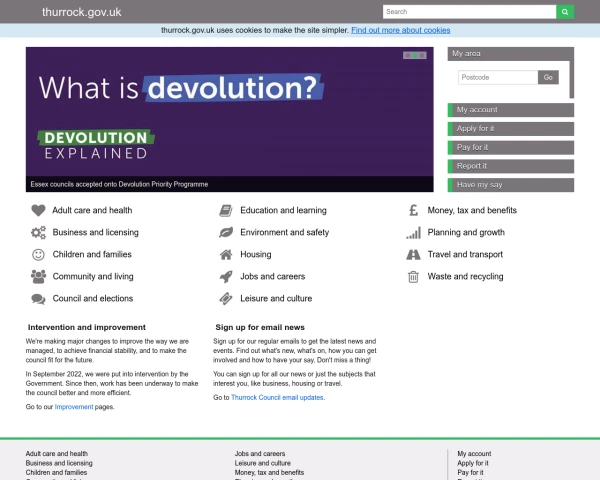The image size is (600, 480).
Task: Click the smiley icon for Children and families
Action: [x=38, y=255]
